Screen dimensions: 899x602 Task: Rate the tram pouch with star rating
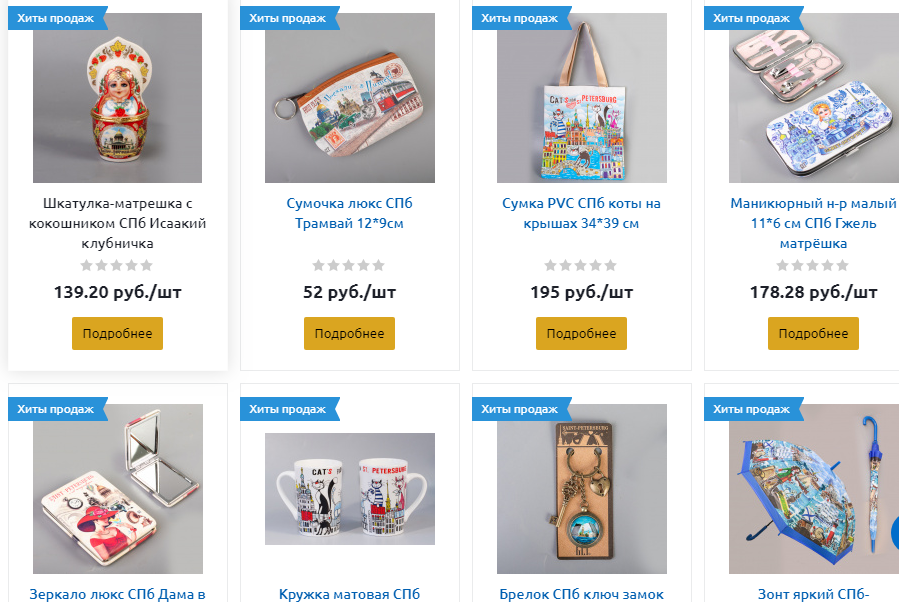(x=349, y=265)
